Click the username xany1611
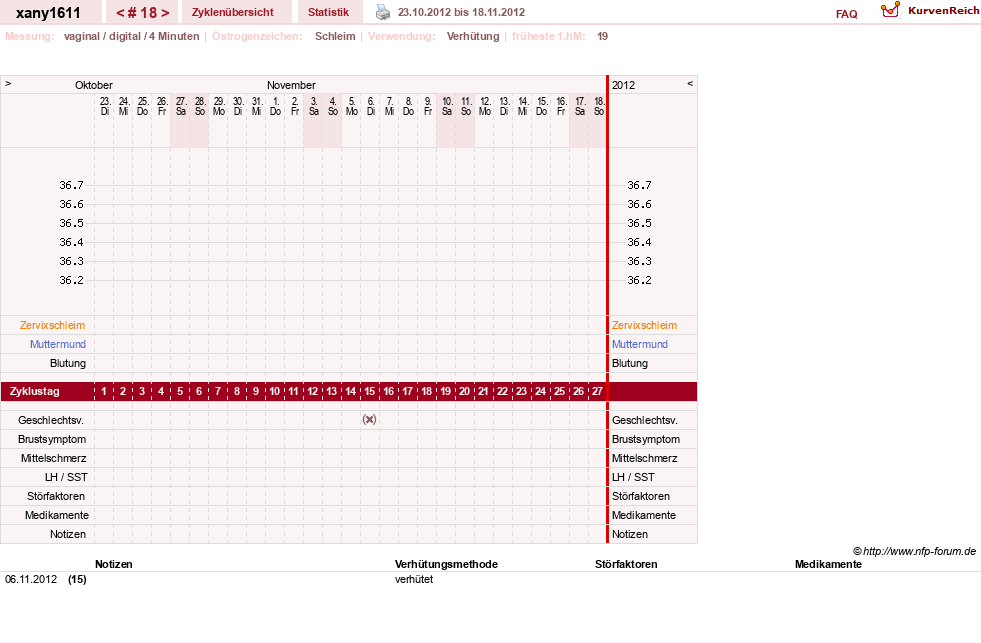The height and width of the screenshot is (643, 981). point(48,13)
